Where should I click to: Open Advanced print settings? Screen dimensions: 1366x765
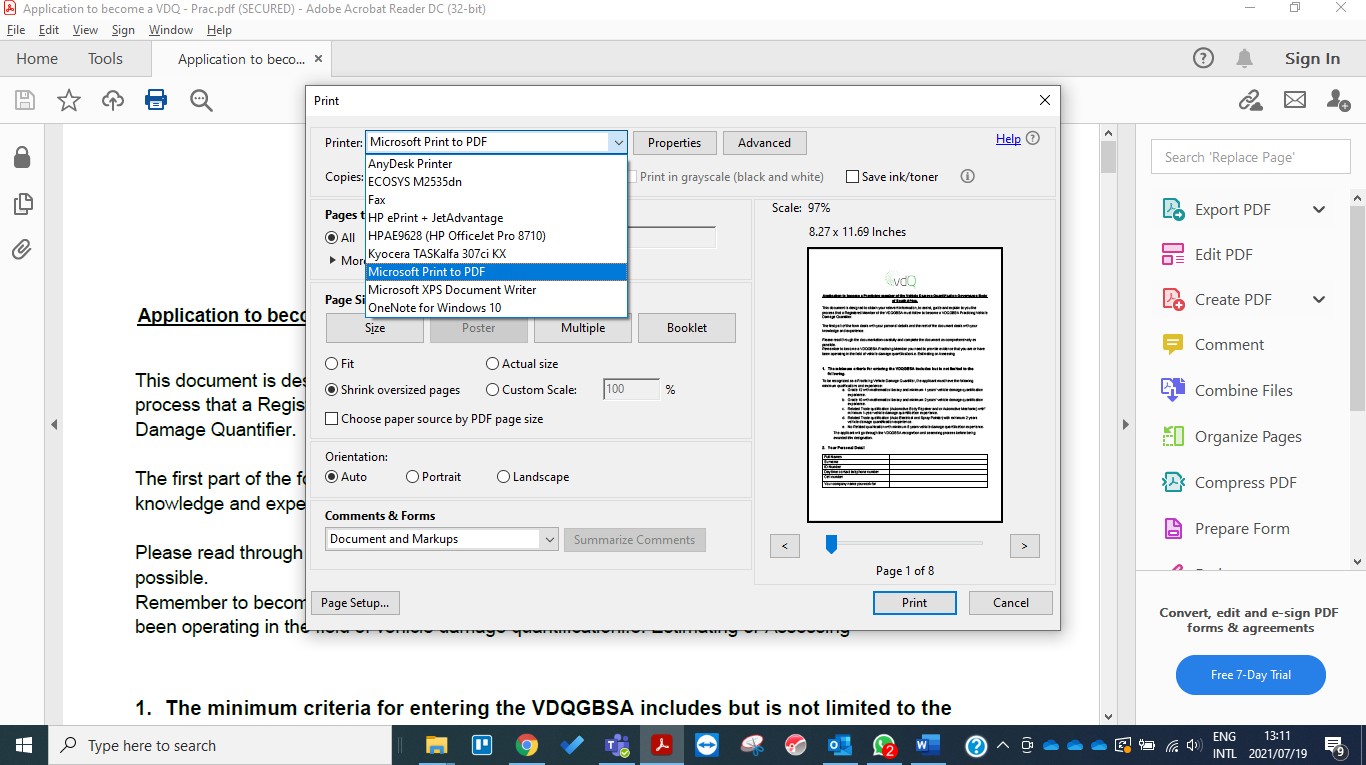764,143
